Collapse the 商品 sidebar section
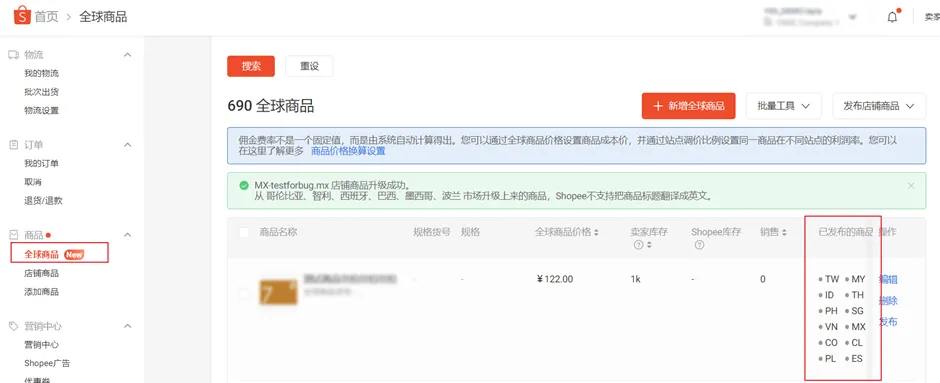Image resolution: width=940 pixels, height=383 pixels. pos(127,235)
